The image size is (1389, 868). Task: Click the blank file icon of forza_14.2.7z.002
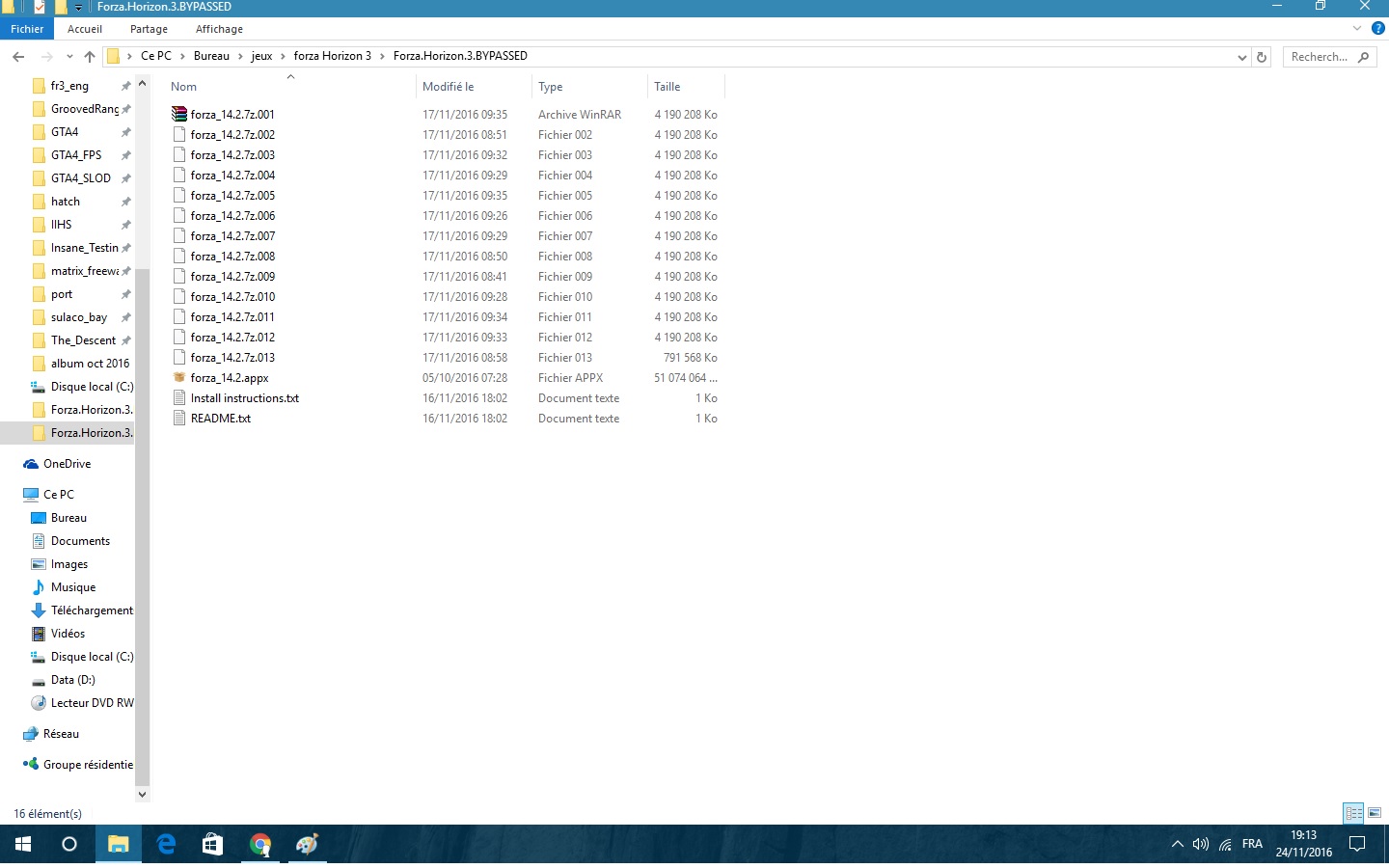[x=179, y=134]
